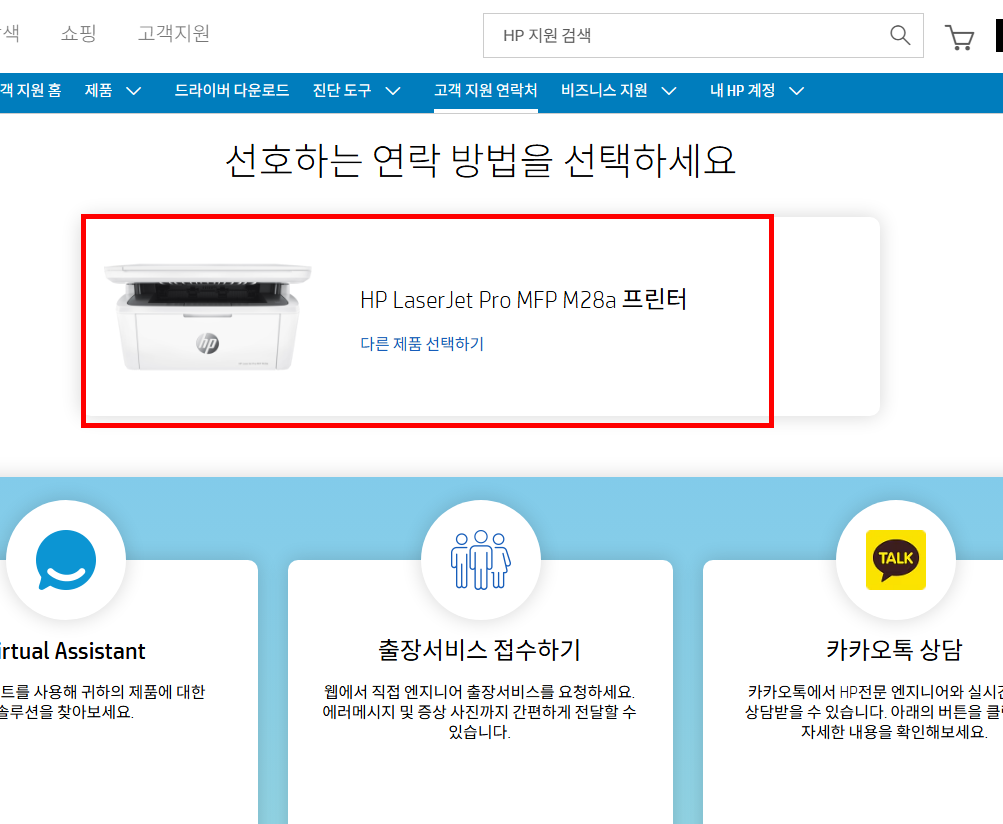Screen dimensions: 1003x824
Task: Click the Virtual Assistant chat bubble icon
Action: (66, 560)
